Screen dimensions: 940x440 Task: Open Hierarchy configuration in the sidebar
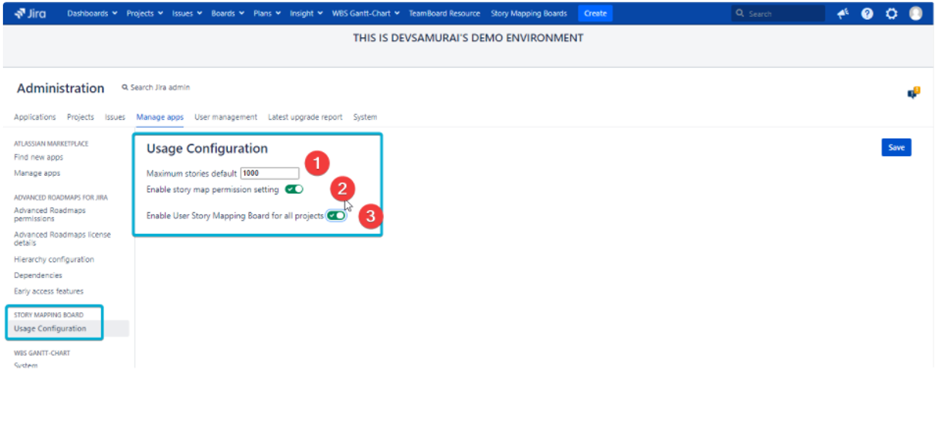54,259
